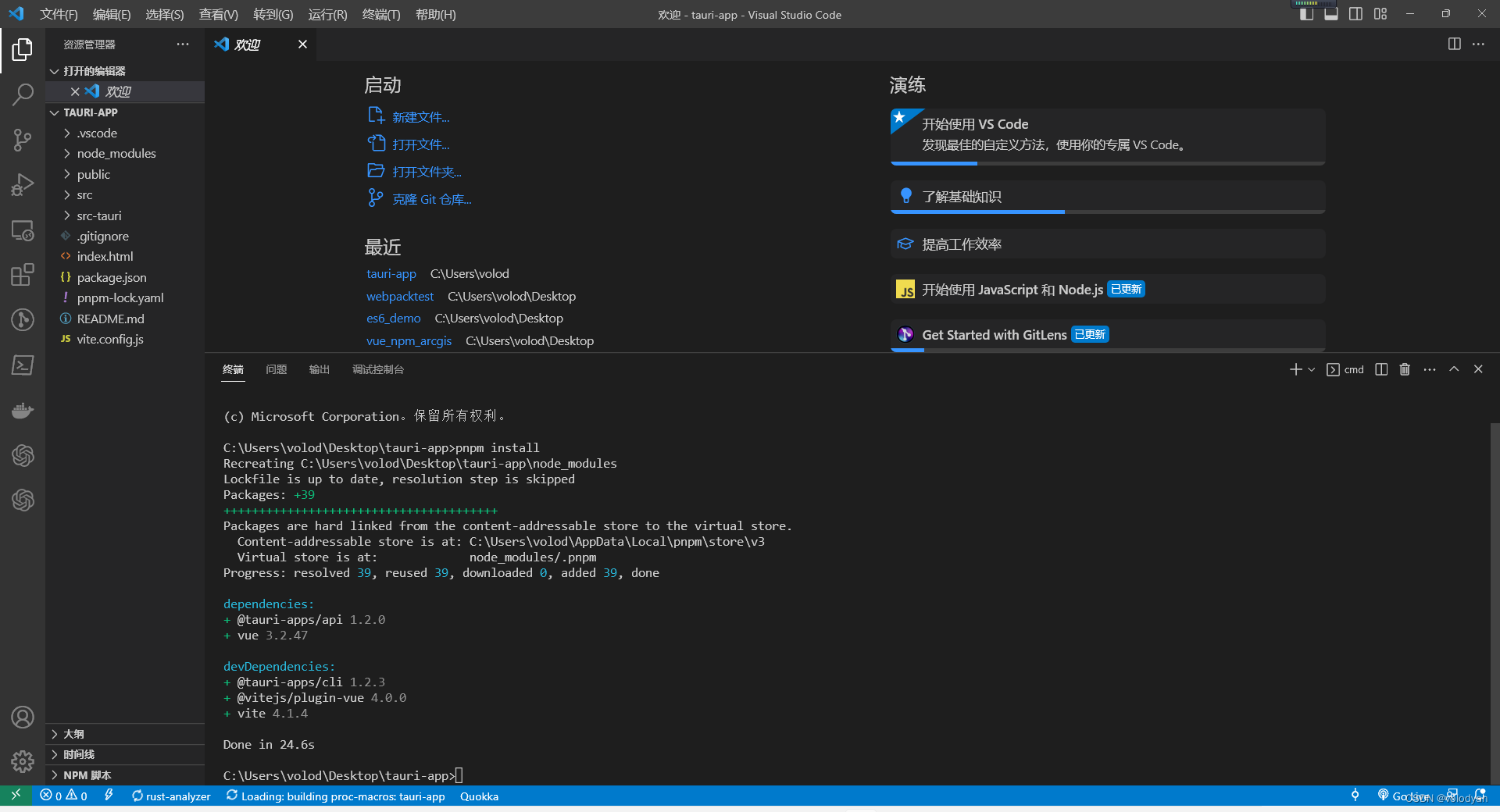The height and width of the screenshot is (812, 1500).
Task: Collapse the TAURI-APP section
Action: pyautogui.click(x=125, y=112)
